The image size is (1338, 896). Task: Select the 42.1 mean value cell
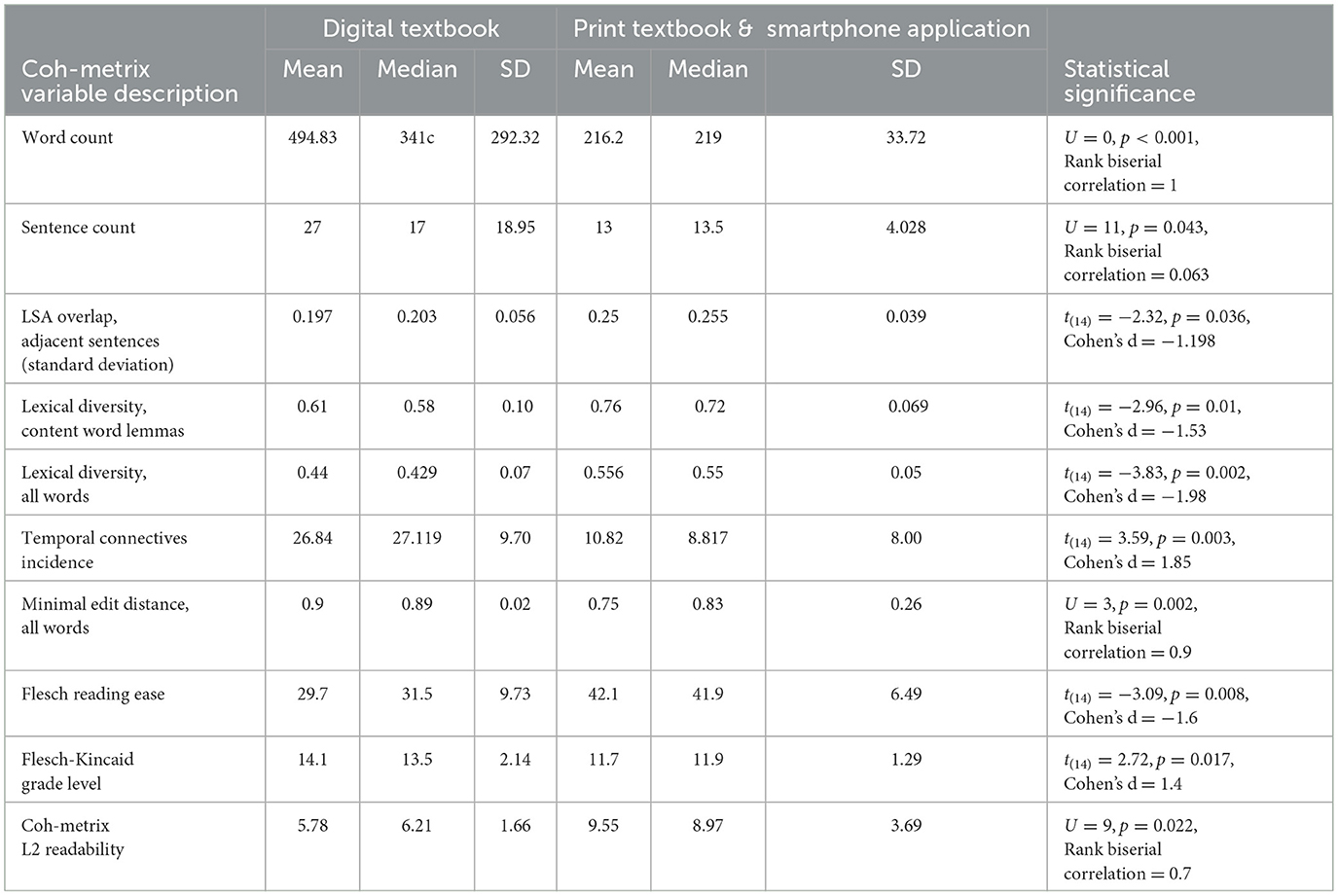pyautogui.click(x=603, y=695)
